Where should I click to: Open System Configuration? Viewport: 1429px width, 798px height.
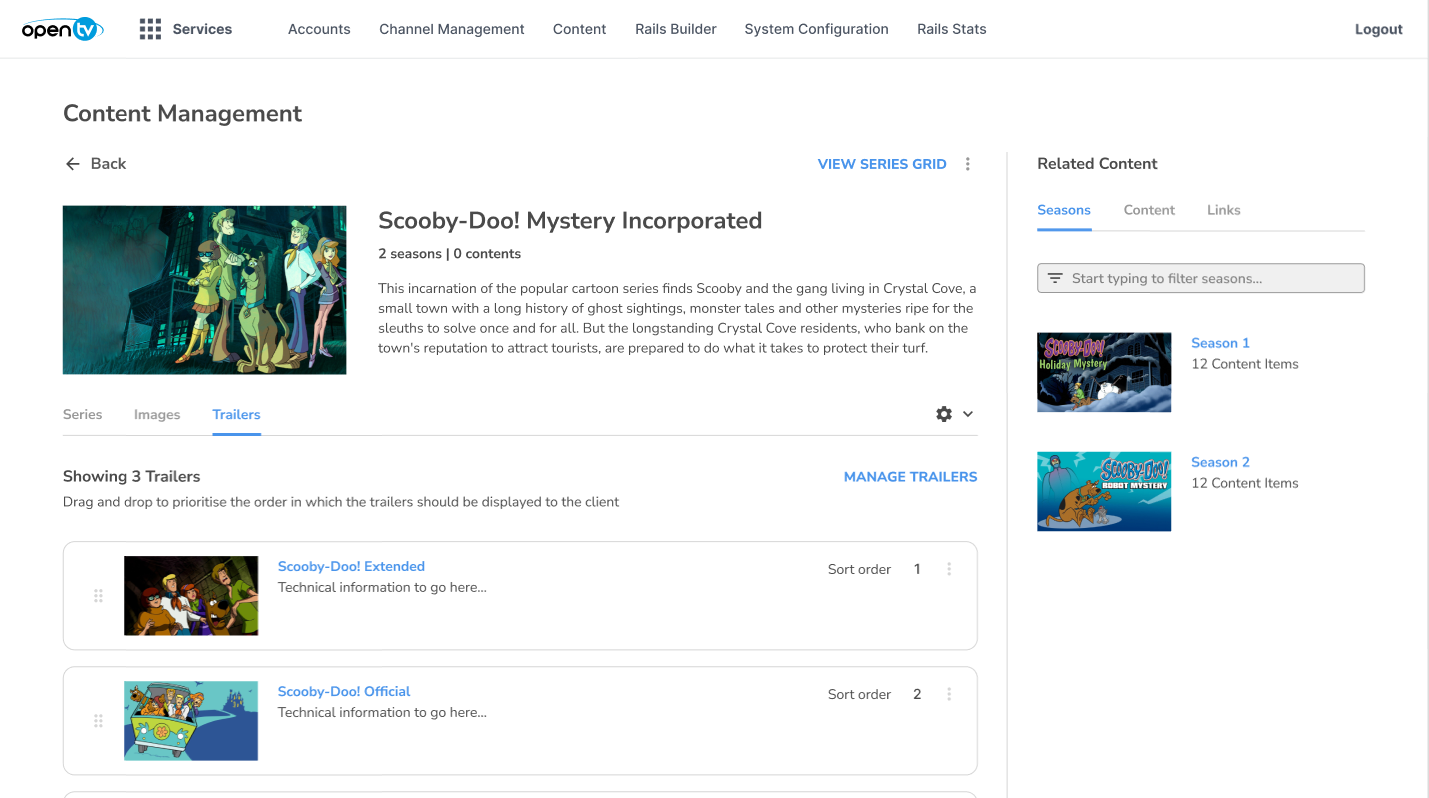(x=817, y=29)
